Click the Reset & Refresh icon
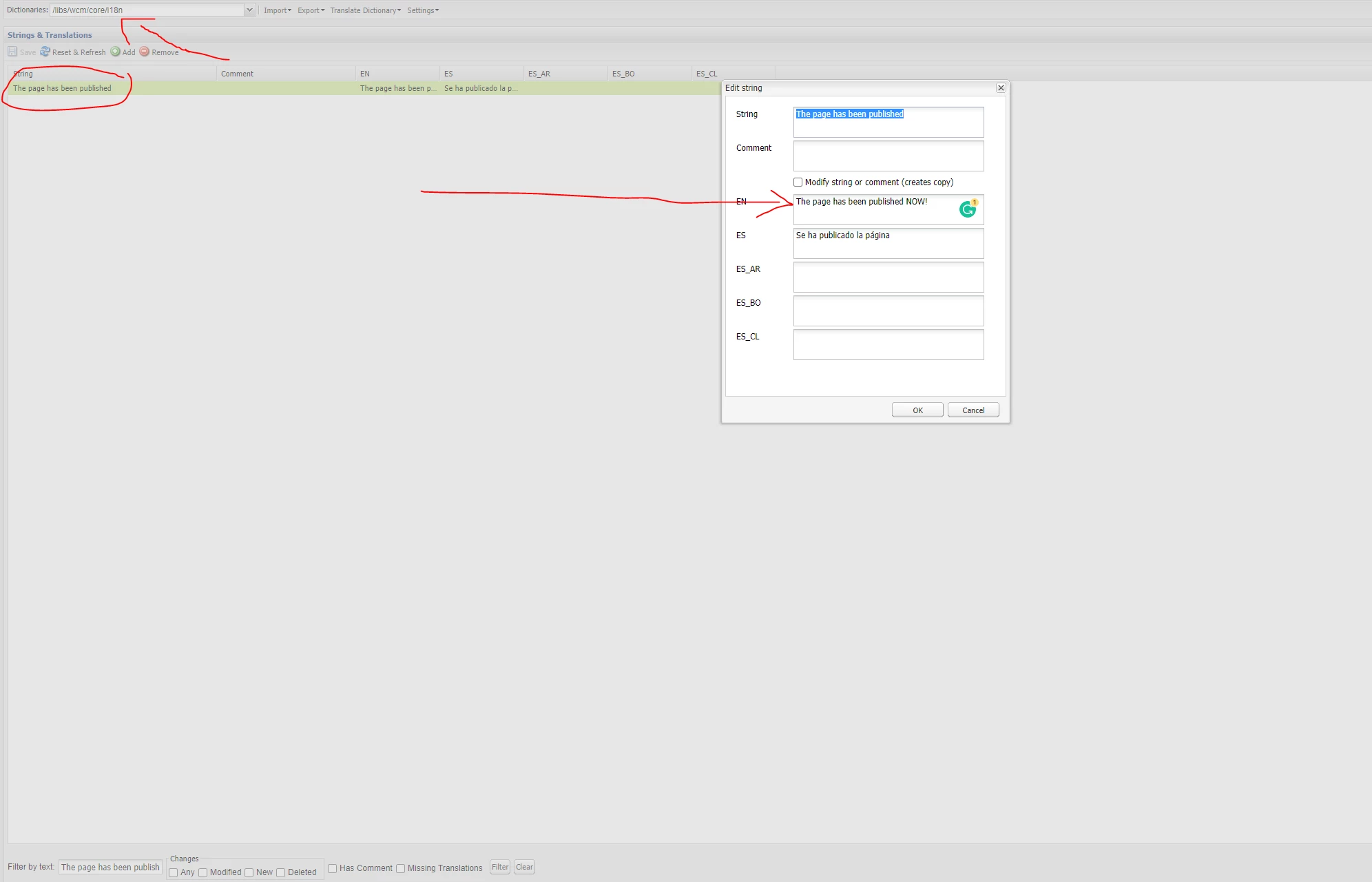The height and width of the screenshot is (882, 1372). tap(45, 52)
